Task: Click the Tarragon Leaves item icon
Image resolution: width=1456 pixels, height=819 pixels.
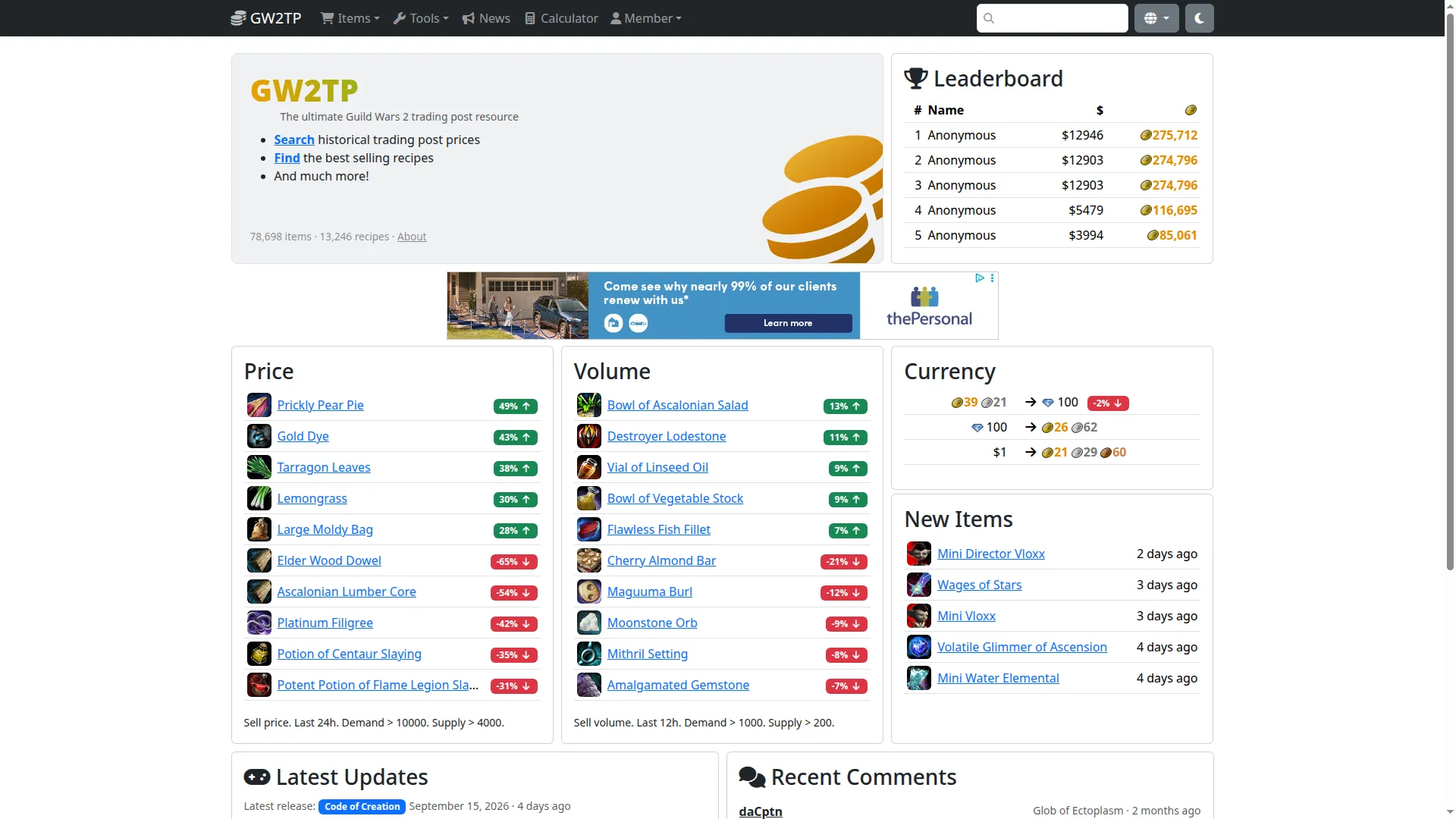Action: (x=259, y=467)
